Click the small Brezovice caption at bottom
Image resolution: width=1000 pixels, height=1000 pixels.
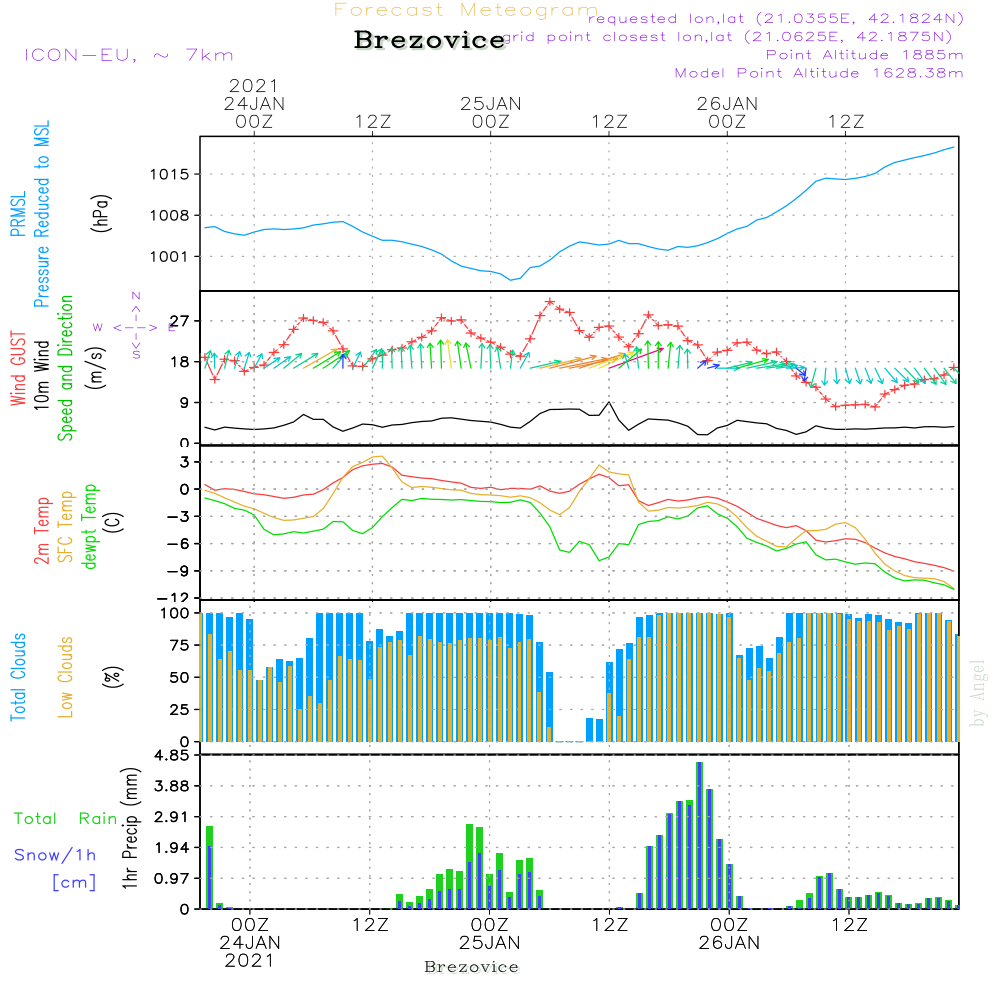[x=471, y=967]
